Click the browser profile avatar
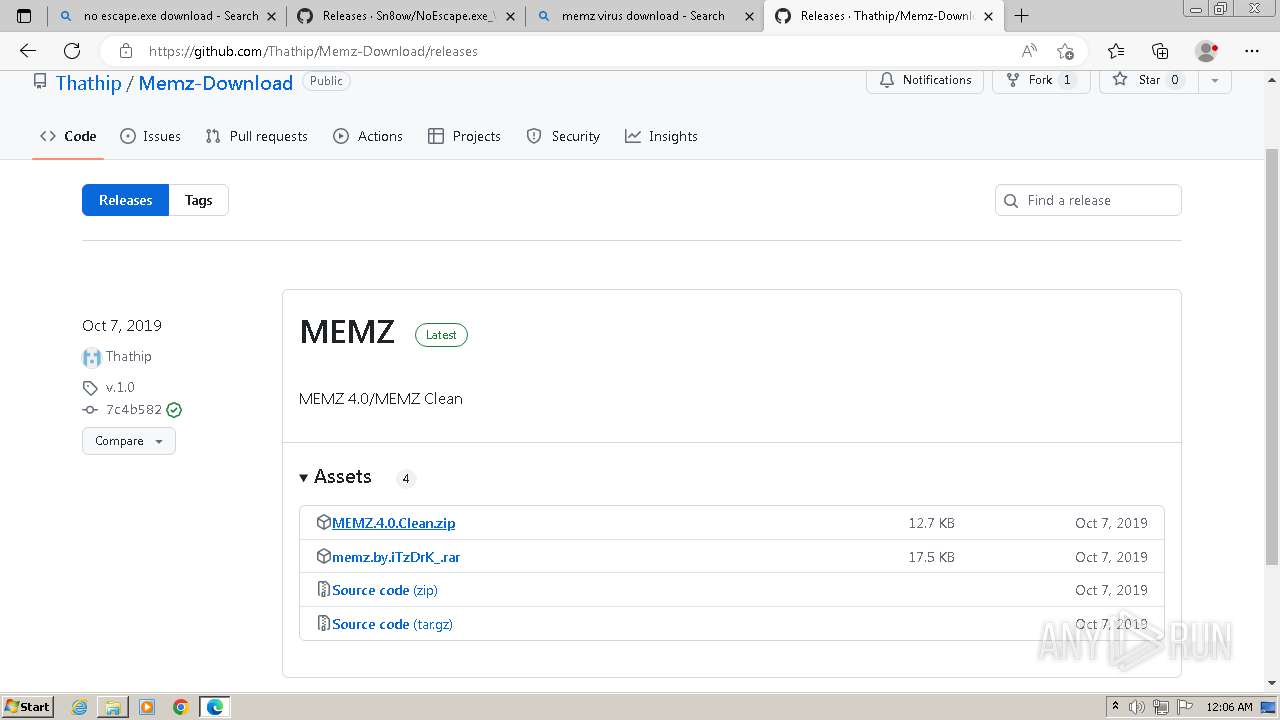 click(1207, 51)
